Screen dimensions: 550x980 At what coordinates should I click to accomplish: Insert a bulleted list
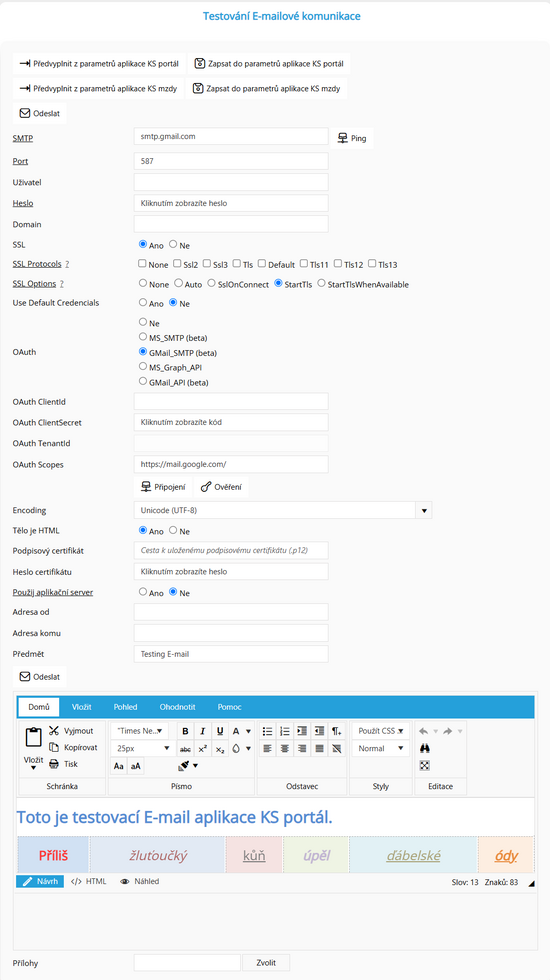268,731
